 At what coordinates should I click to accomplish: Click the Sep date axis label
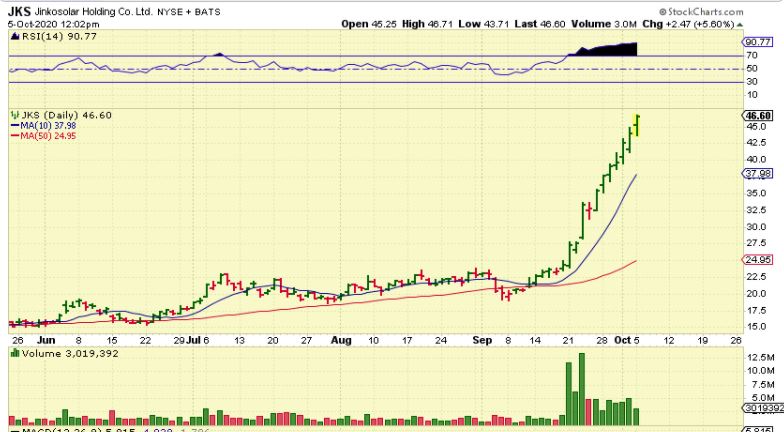pos(482,340)
